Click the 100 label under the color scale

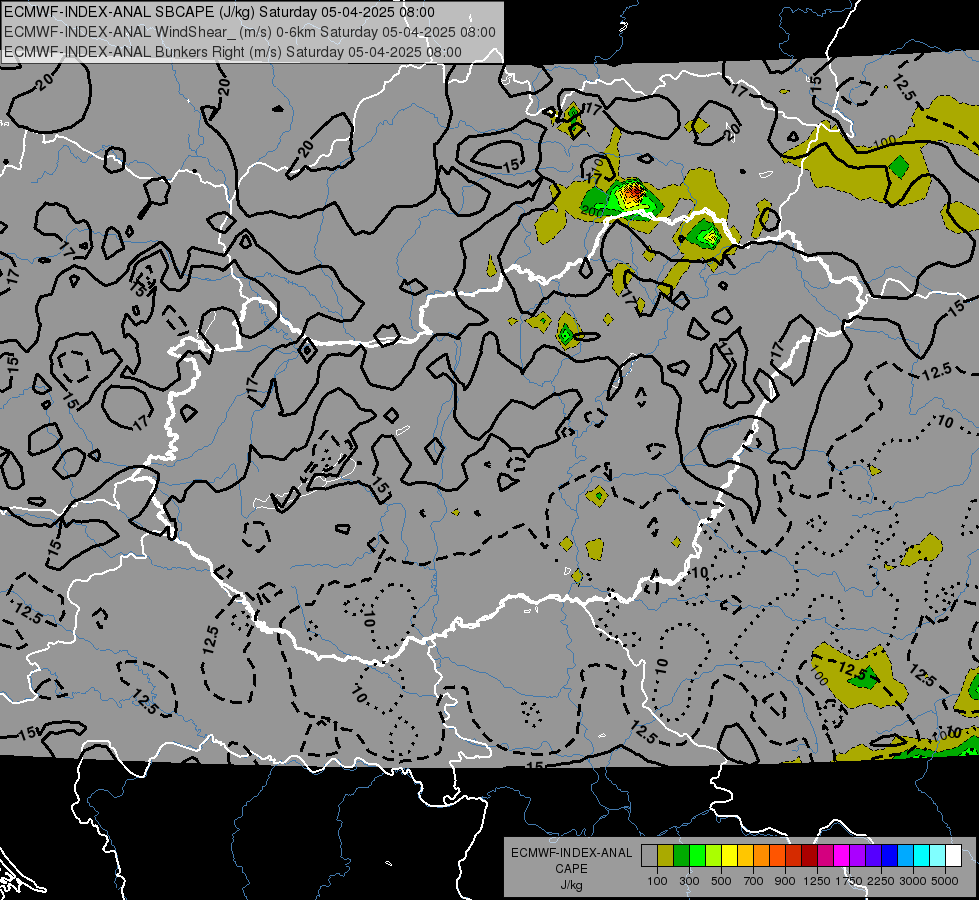click(657, 881)
